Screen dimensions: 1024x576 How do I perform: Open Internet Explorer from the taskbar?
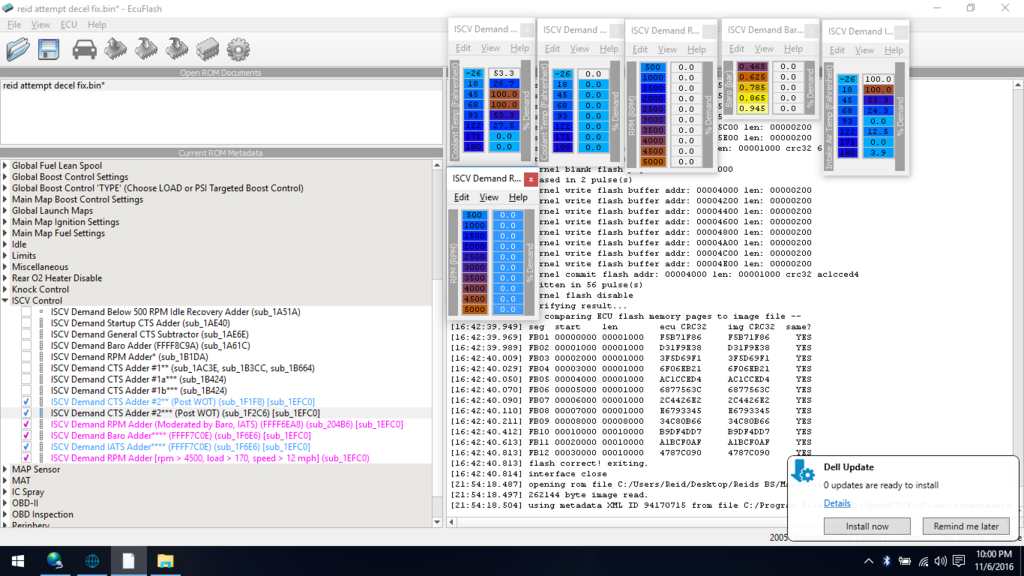pos(92,561)
